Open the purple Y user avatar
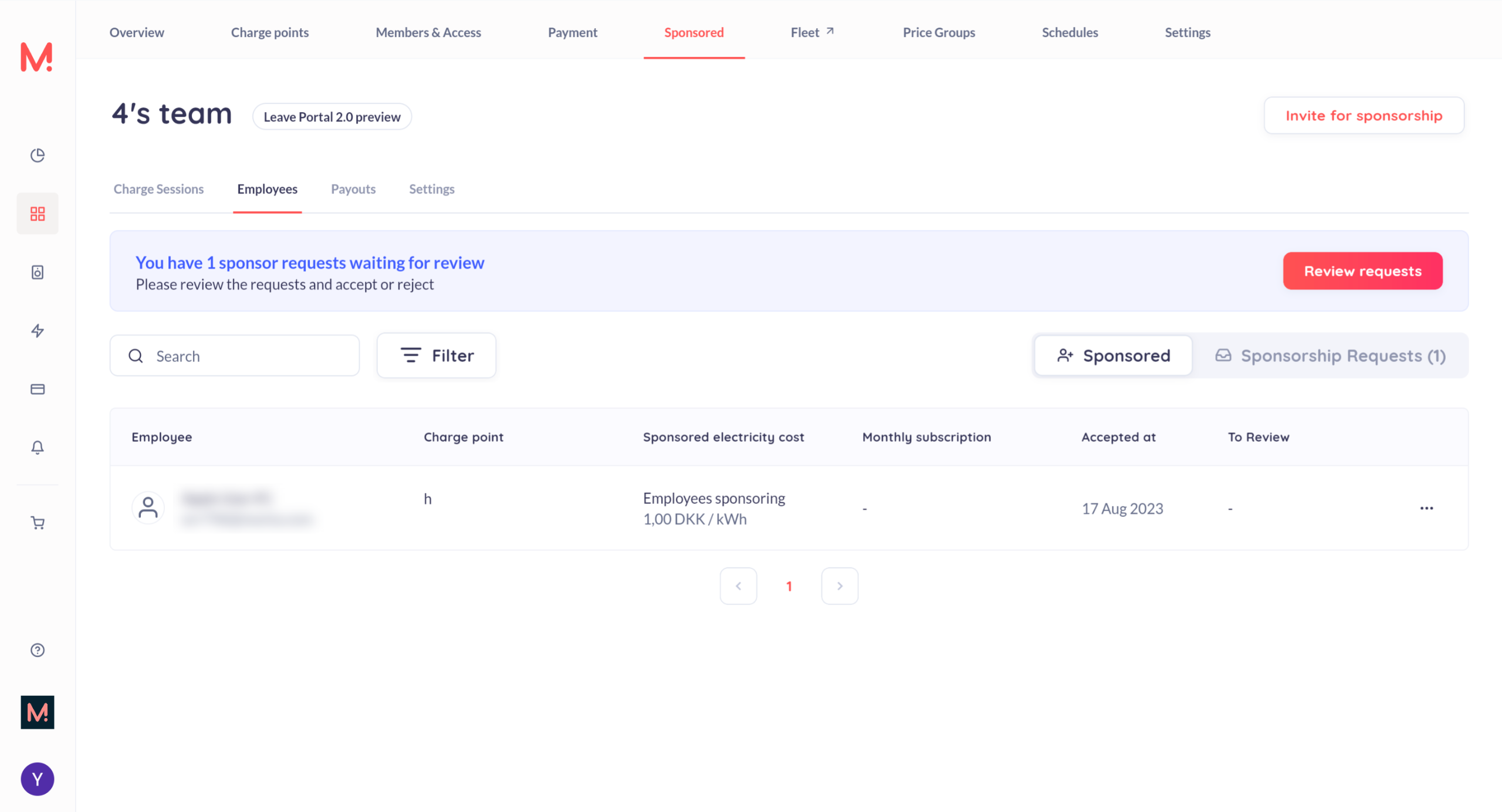Viewport: 1502px width, 812px height. [38, 779]
